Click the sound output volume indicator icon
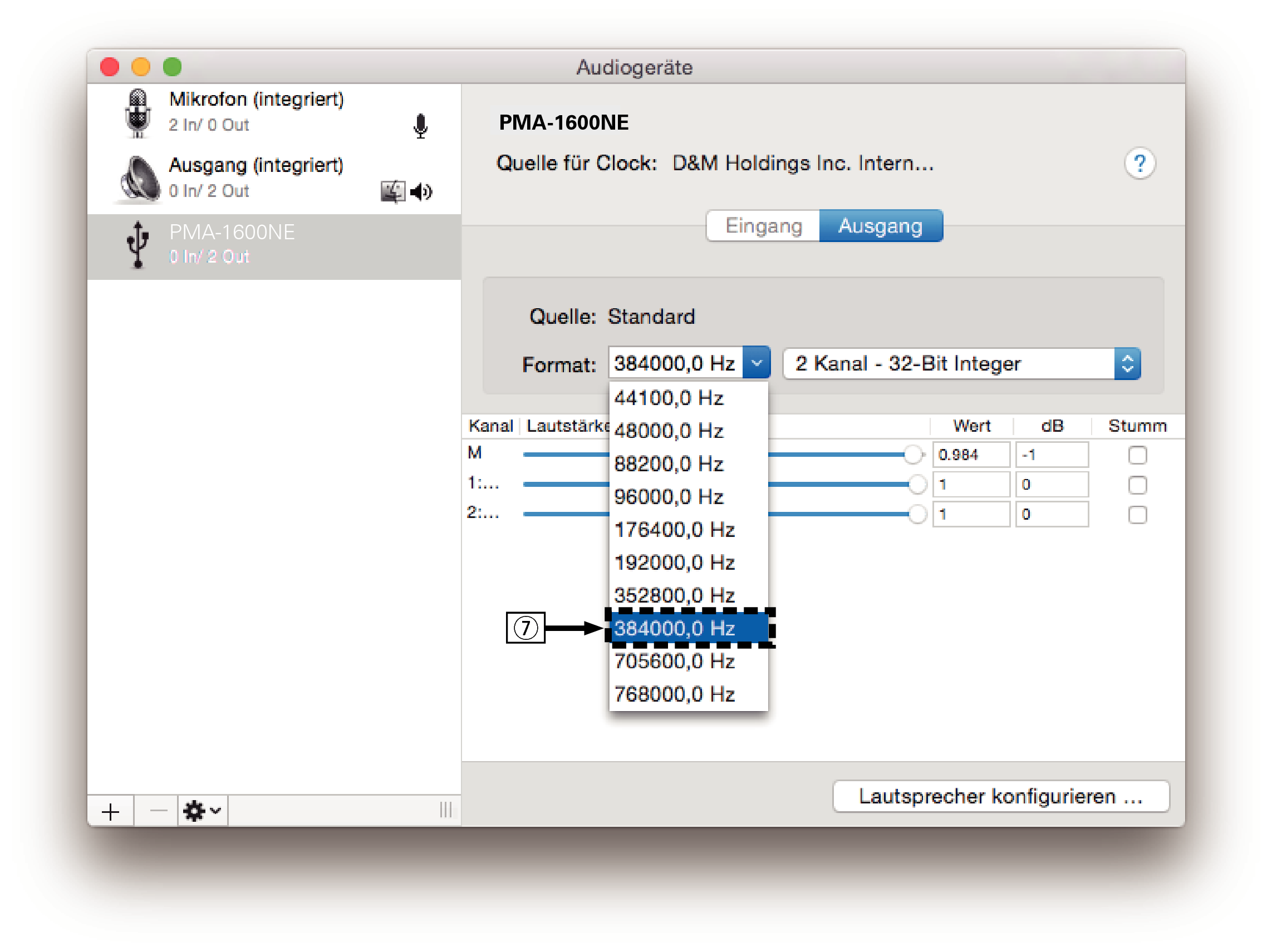 pos(421,191)
